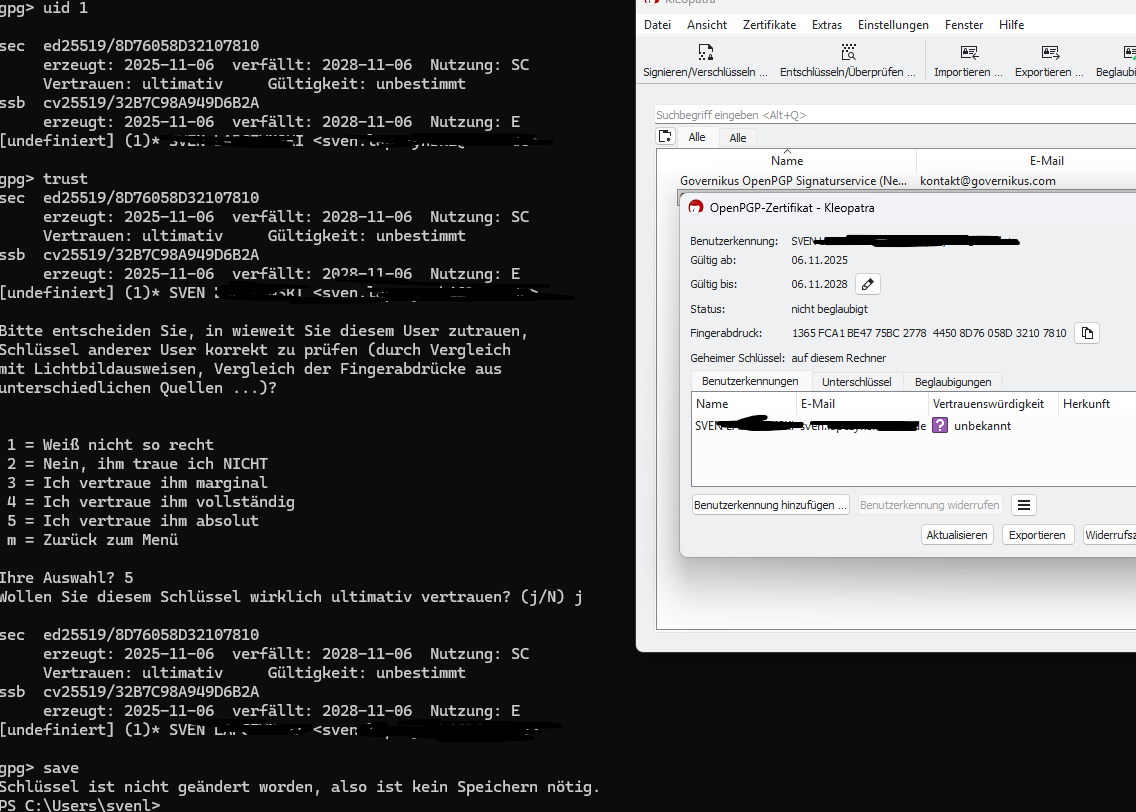The height and width of the screenshot is (812, 1136).
Task: Sort certificate list by Name column header
Action: click(787, 161)
